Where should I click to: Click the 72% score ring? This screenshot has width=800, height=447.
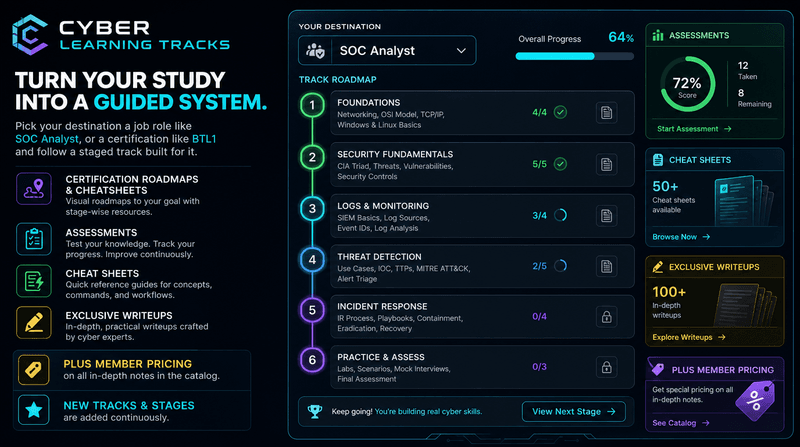click(687, 84)
